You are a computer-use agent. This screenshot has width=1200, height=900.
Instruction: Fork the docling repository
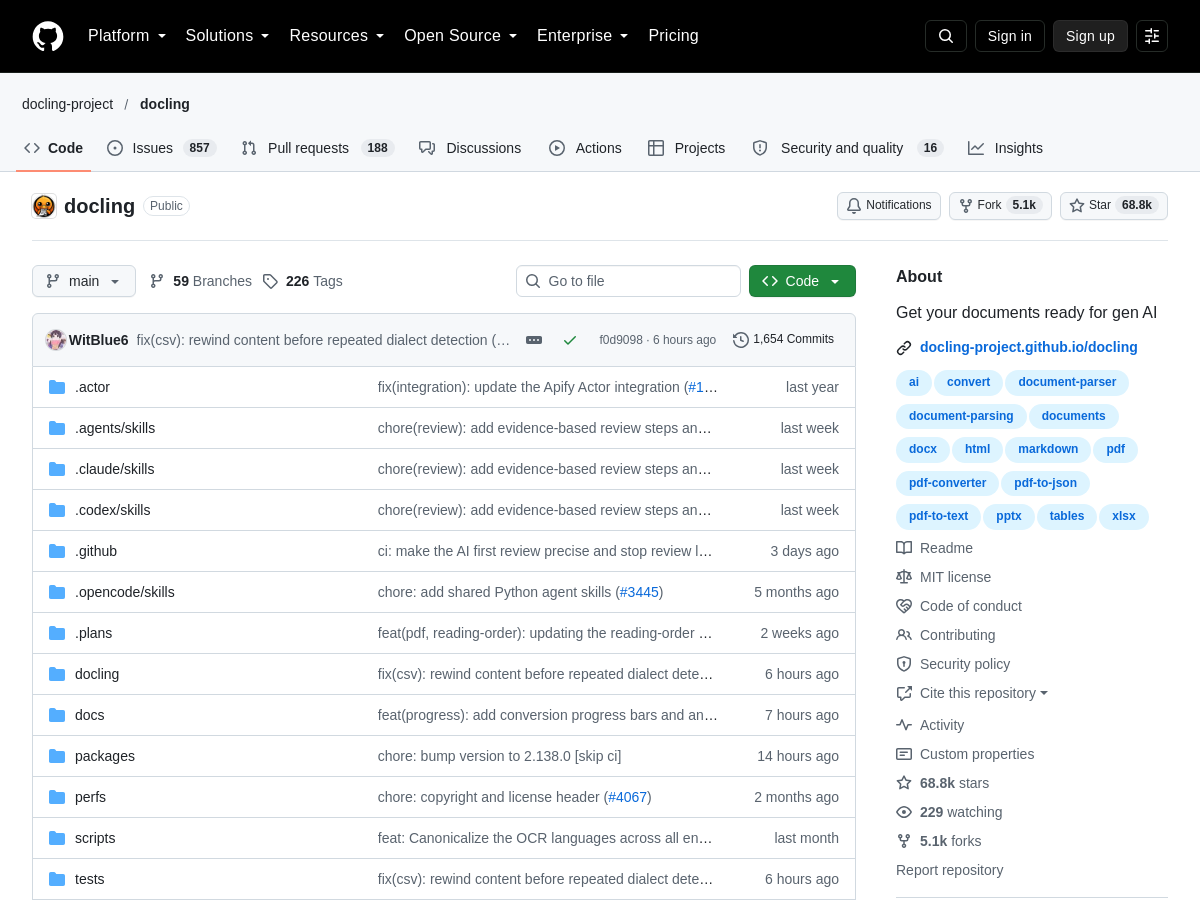(1000, 206)
